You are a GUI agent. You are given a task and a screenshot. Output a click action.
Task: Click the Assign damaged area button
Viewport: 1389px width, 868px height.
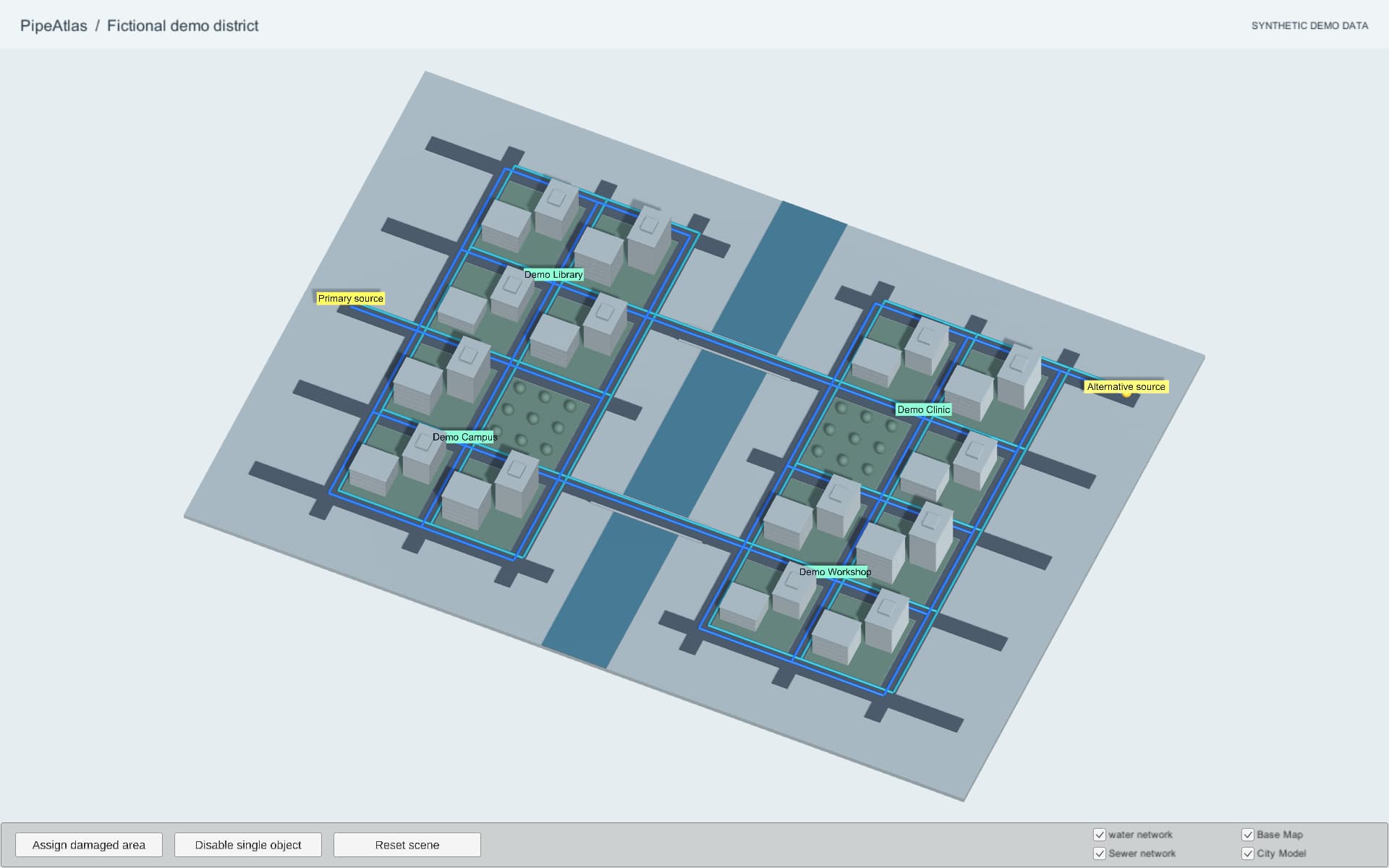click(89, 845)
